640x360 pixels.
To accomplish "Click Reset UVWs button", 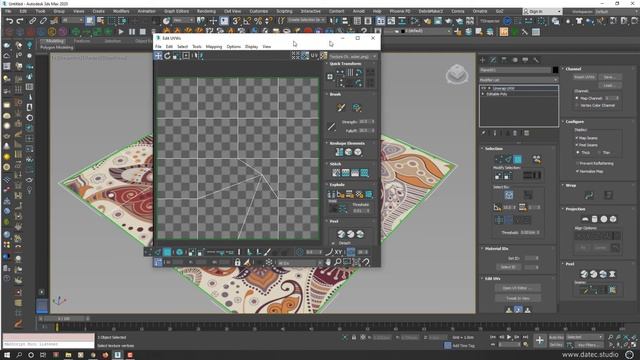I will 584,77.
